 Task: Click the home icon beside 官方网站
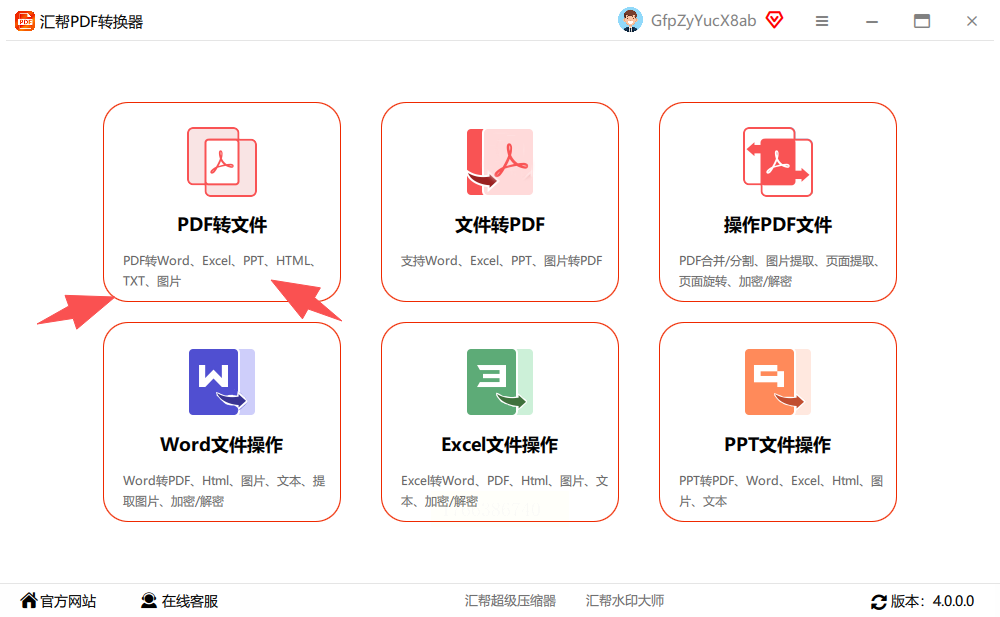29,600
